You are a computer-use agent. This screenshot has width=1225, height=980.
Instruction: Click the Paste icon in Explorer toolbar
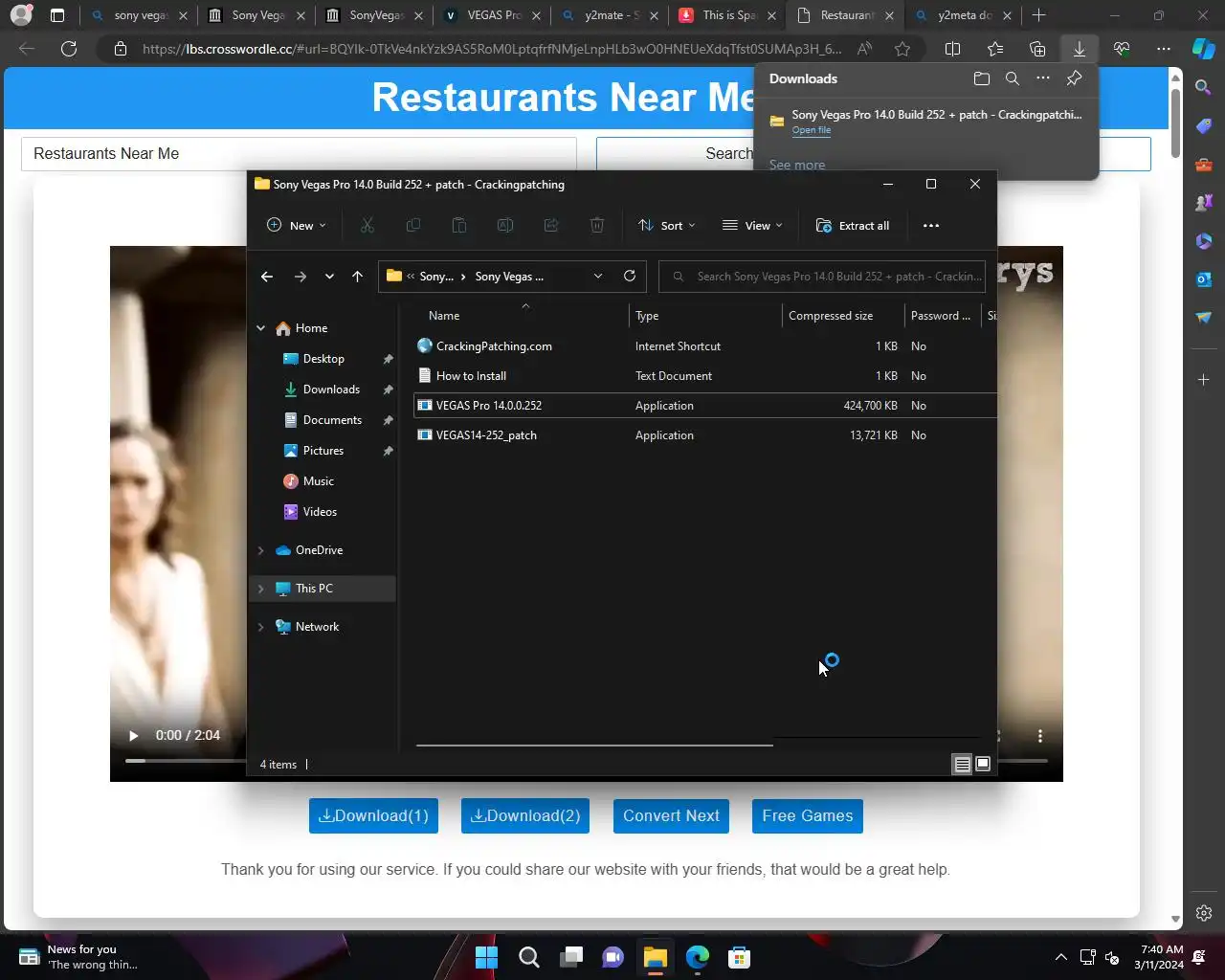point(459,226)
